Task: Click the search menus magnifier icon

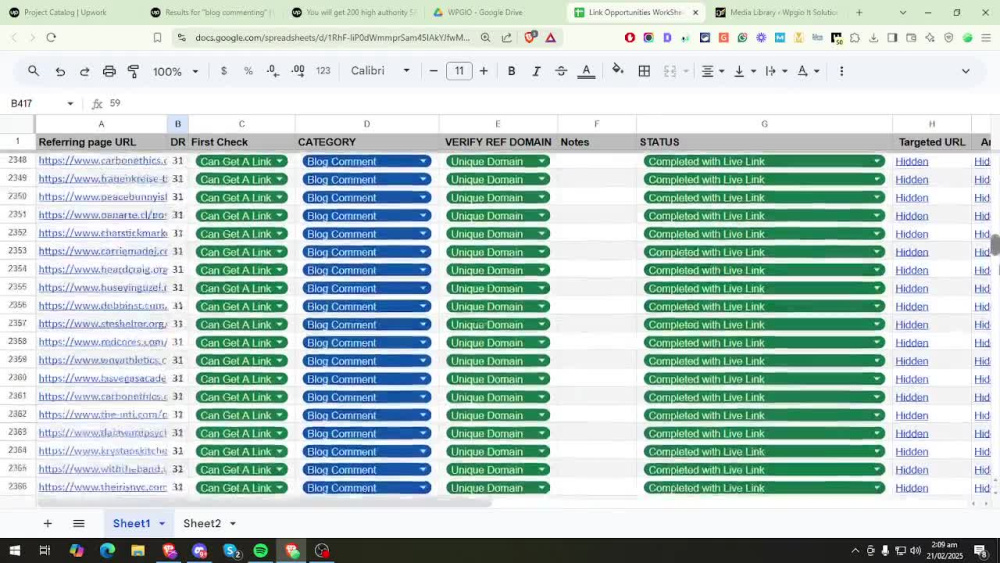Action: (x=33, y=71)
